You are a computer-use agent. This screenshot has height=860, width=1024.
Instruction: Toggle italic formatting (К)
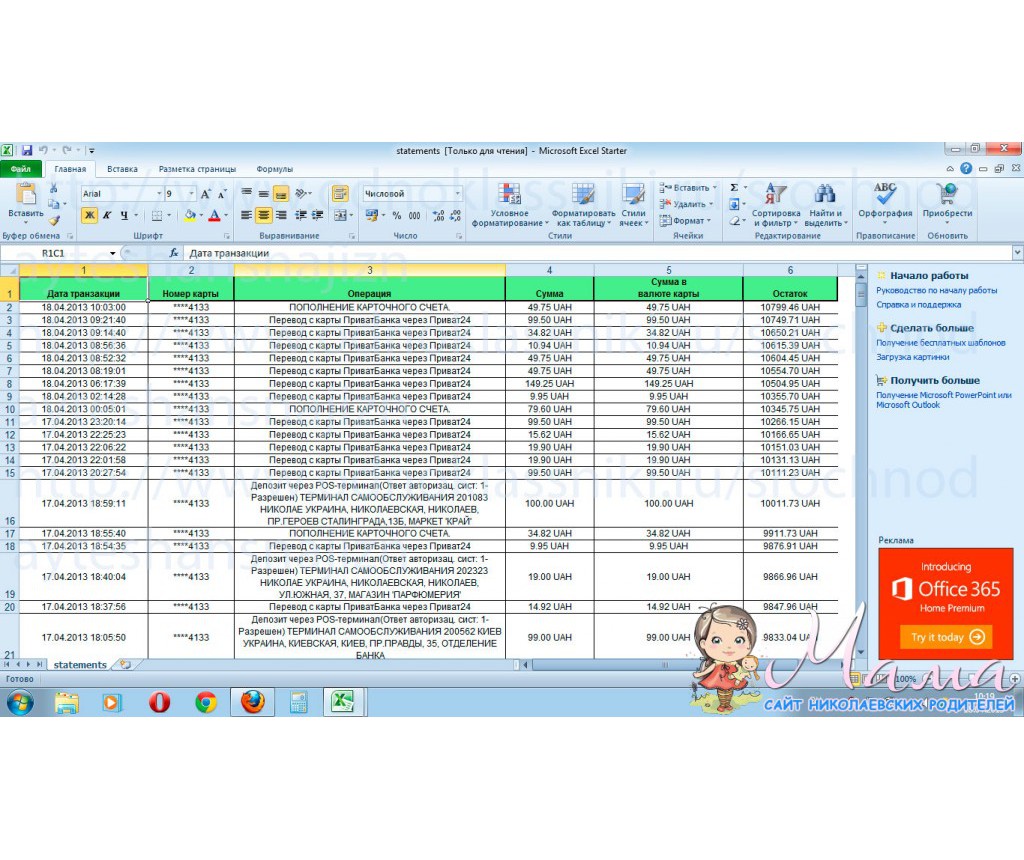coord(106,215)
